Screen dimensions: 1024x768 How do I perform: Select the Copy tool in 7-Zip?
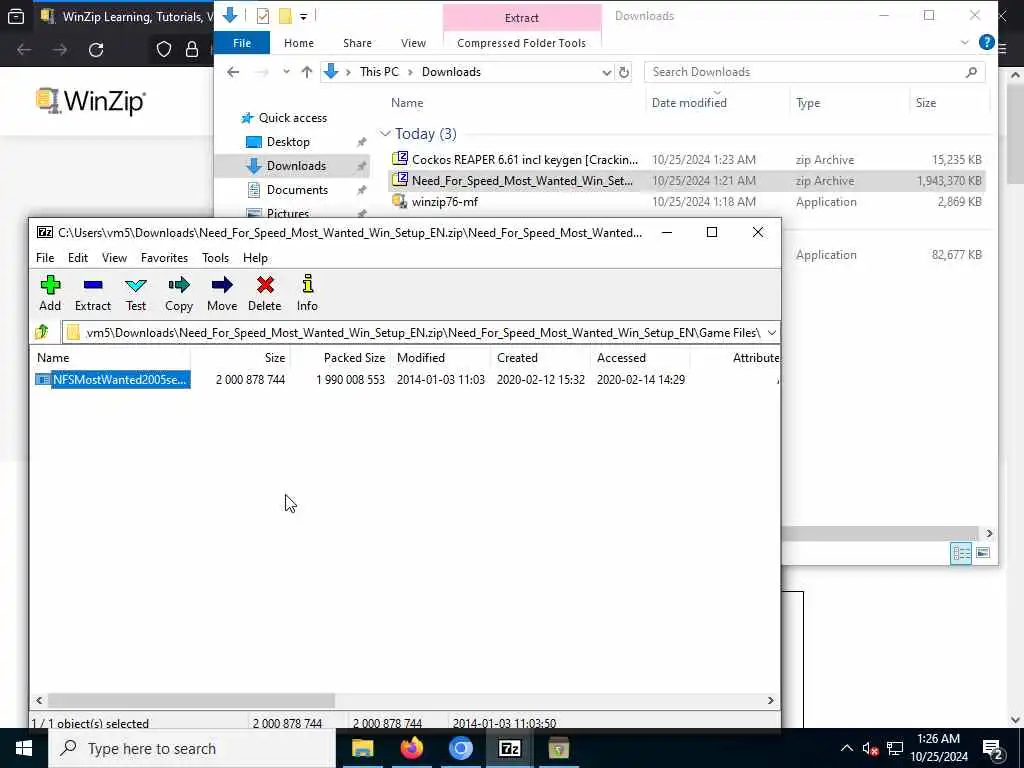point(178,293)
